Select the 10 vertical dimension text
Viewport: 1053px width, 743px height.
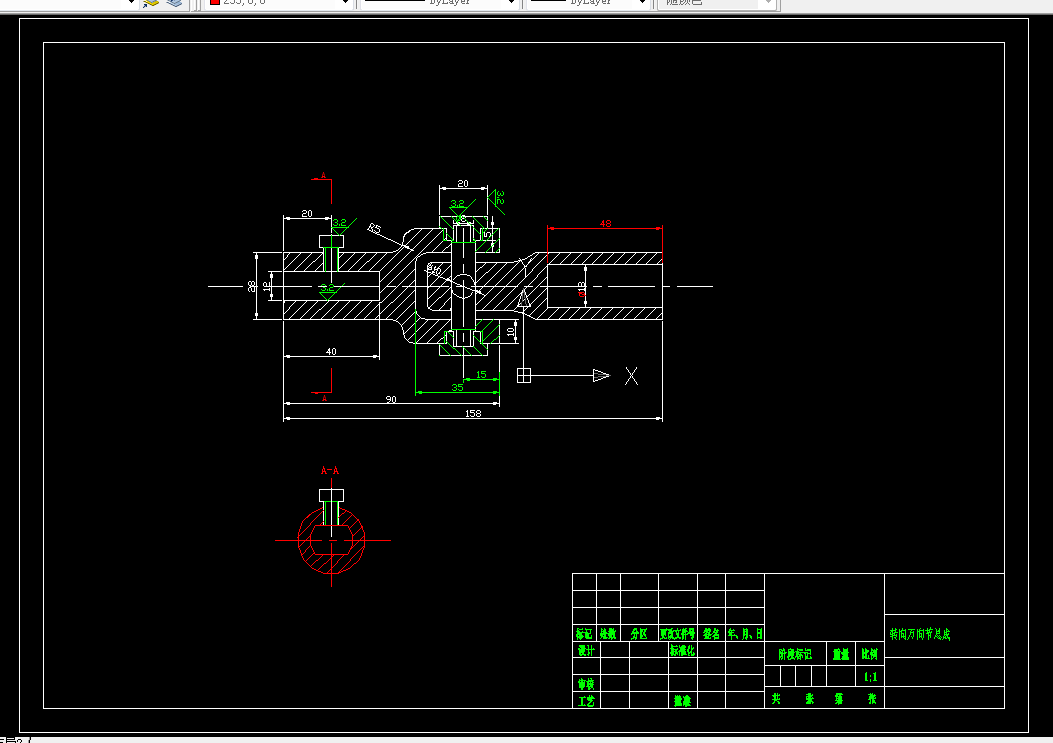pyautogui.click(x=510, y=332)
